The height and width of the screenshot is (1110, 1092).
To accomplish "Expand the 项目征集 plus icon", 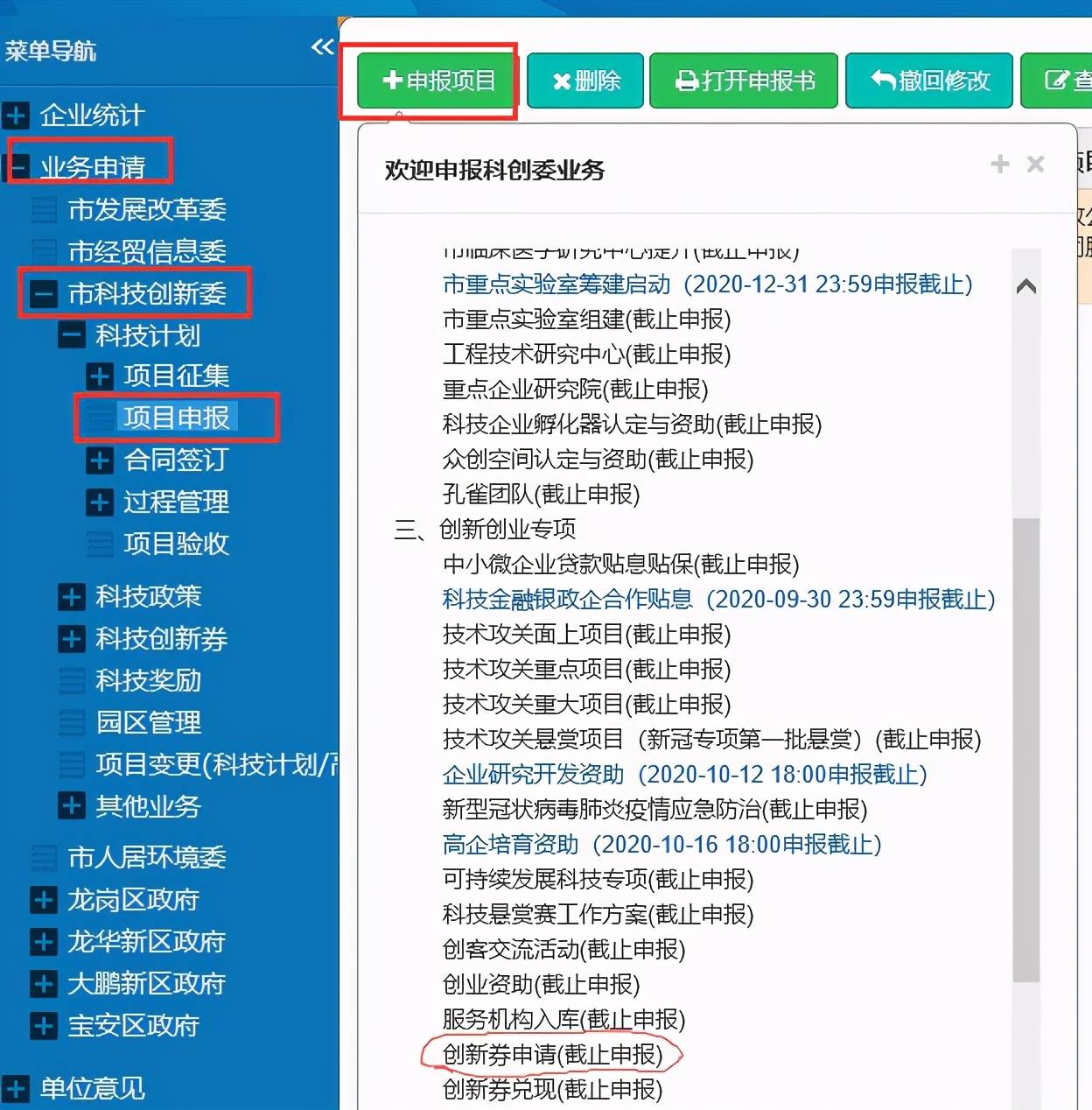I will point(100,376).
